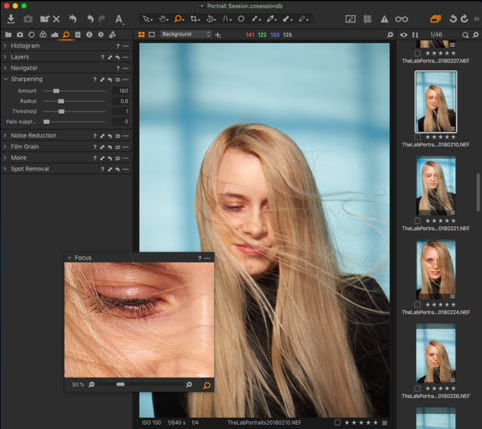
Task: Open the Color three-circles tool tab
Action: tap(43, 34)
